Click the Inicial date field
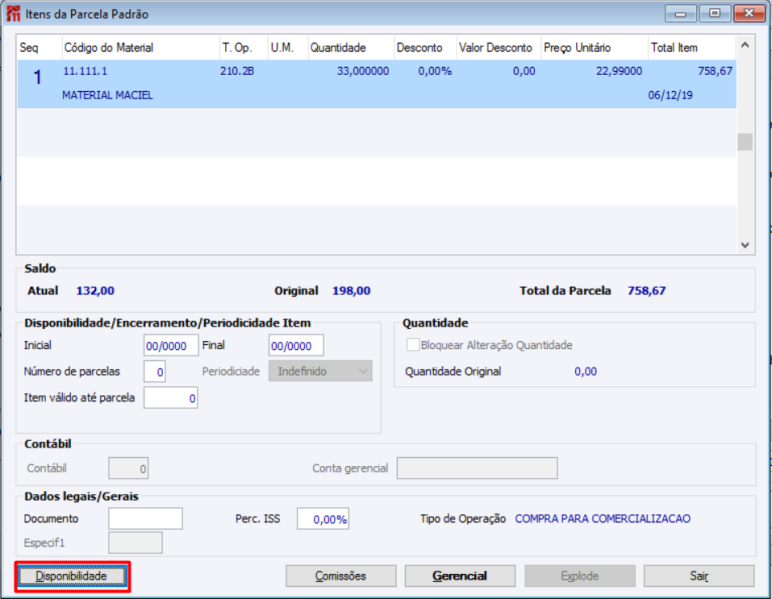Image resolution: width=772 pixels, height=599 pixels. click(x=171, y=346)
